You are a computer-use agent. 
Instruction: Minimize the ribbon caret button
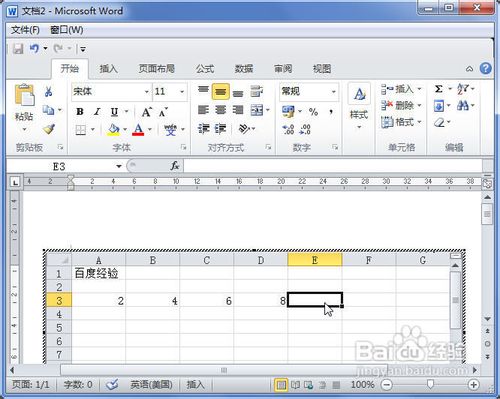pyautogui.click(x=469, y=69)
